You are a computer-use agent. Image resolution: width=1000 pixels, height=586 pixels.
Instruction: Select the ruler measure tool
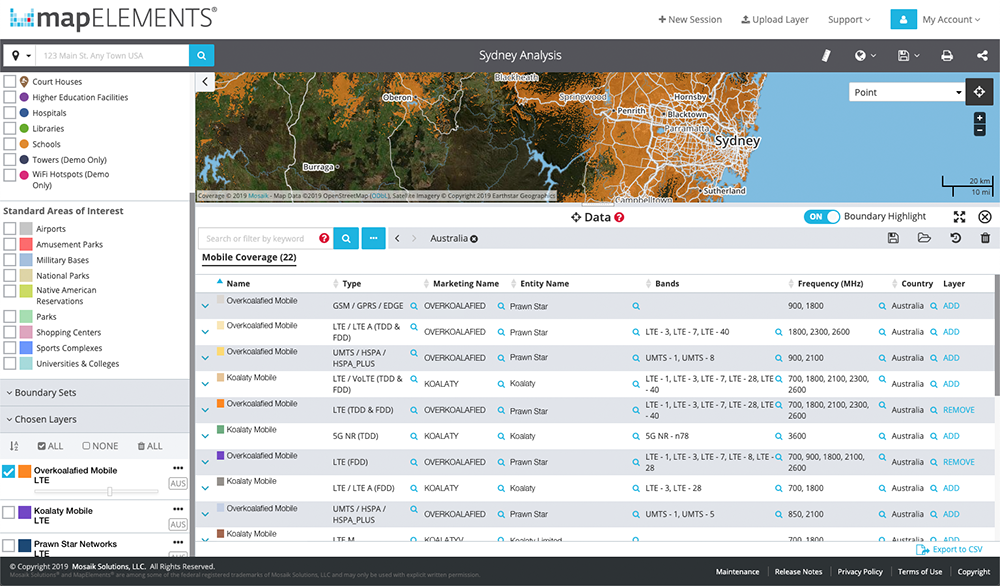click(x=826, y=56)
